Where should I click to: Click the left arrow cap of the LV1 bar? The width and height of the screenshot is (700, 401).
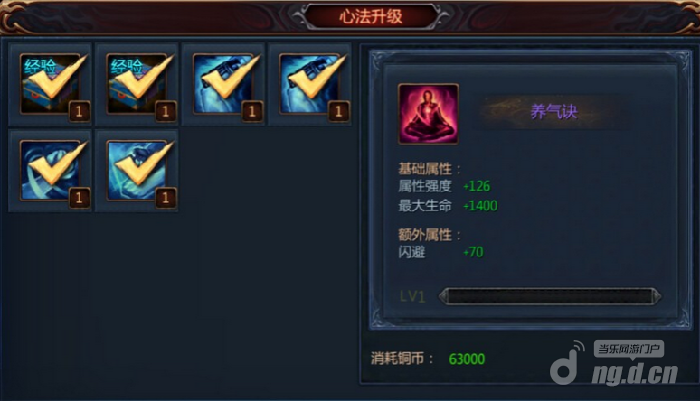[x=444, y=297]
